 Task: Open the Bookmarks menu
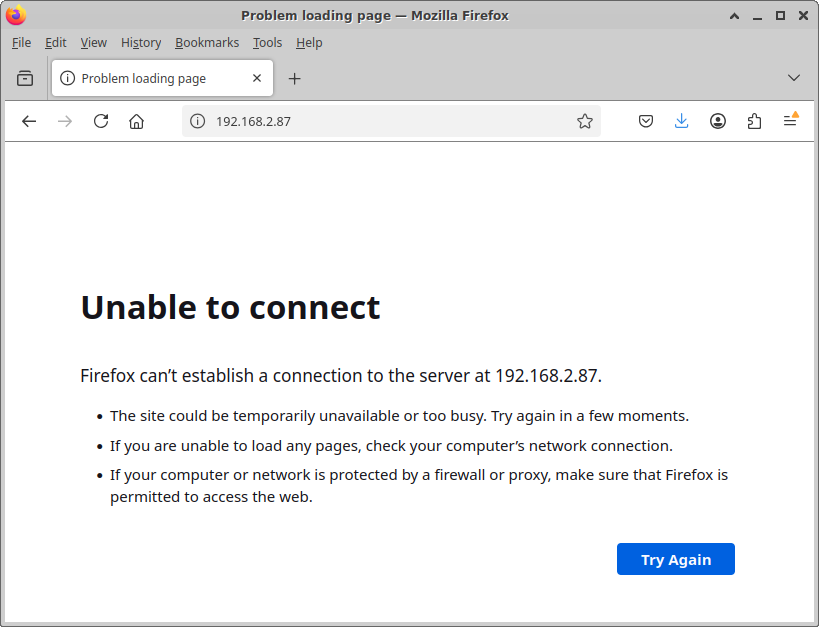pos(207,43)
